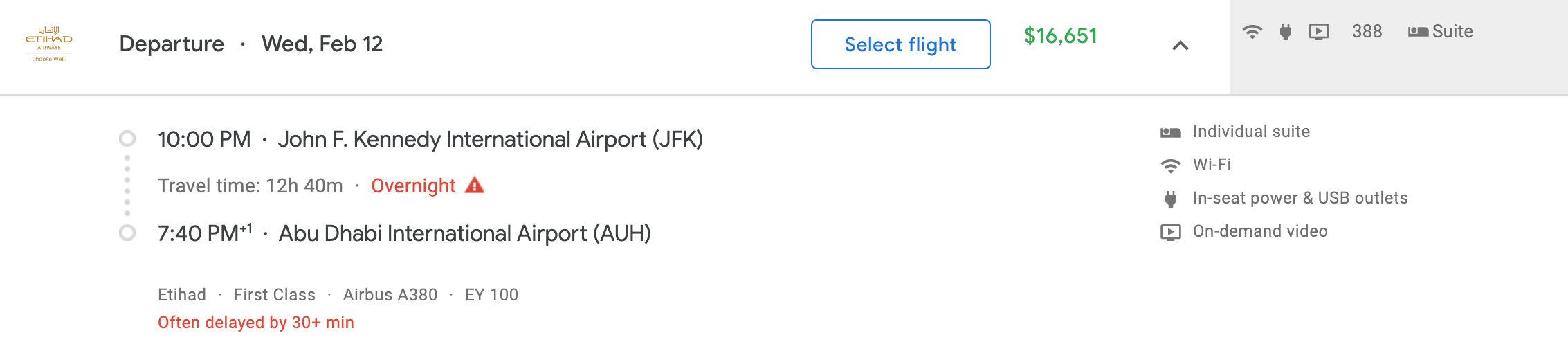Viewport: 1568px width, 360px height.
Task: Click the Wi-Fi icon in header bar
Action: coord(1252,32)
